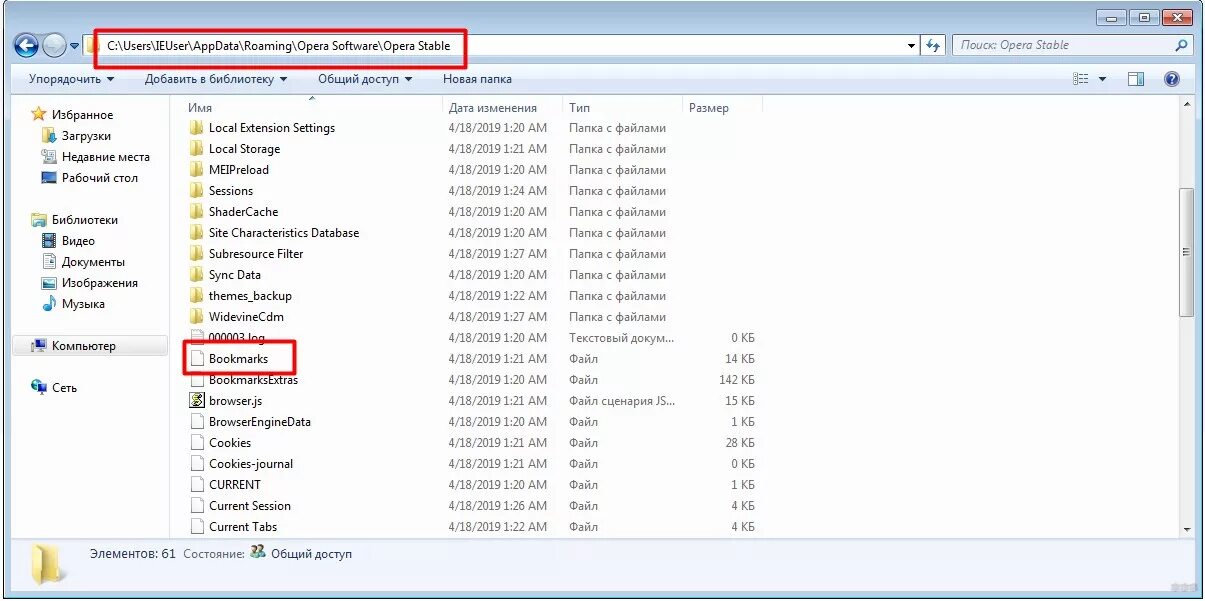Image resolution: width=1205 pixels, height=601 pixels.
Task: Click the scrollbar up arrow
Action: click(x=1187, y=104)
